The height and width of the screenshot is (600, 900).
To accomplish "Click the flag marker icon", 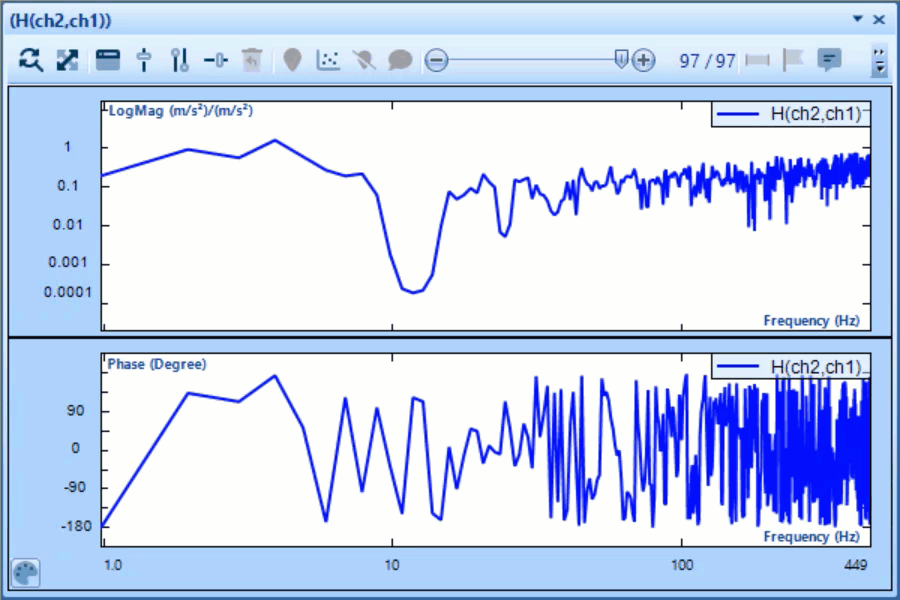I will (793, 61).
